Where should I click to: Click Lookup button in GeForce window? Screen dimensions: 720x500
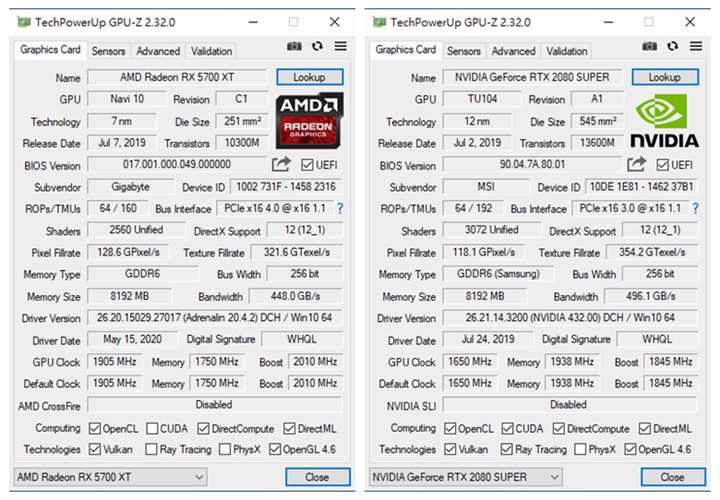[x=665, y=77]
